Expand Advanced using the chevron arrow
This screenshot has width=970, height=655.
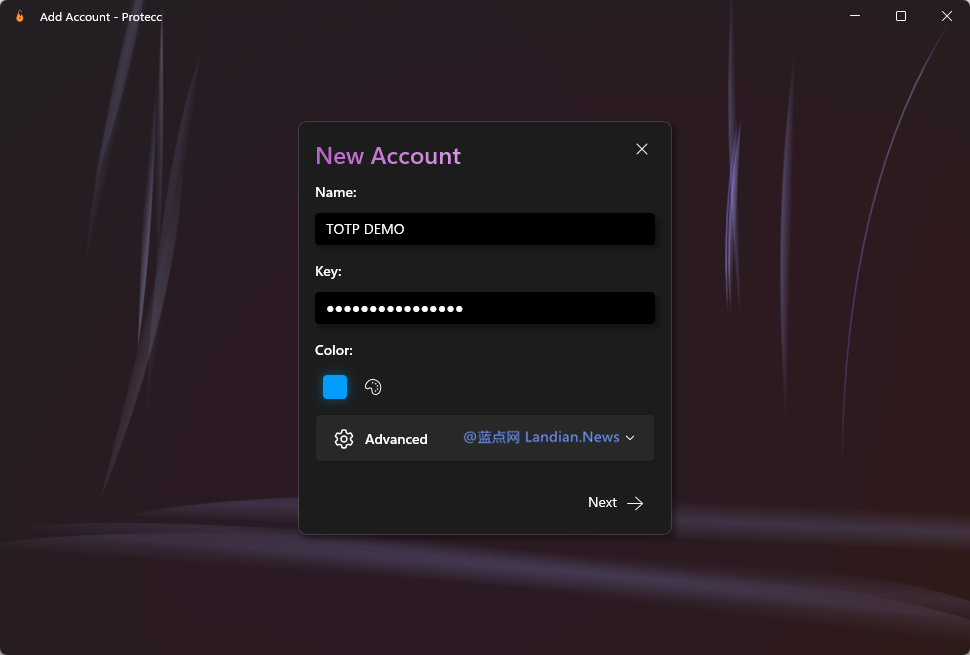point(630,438)
